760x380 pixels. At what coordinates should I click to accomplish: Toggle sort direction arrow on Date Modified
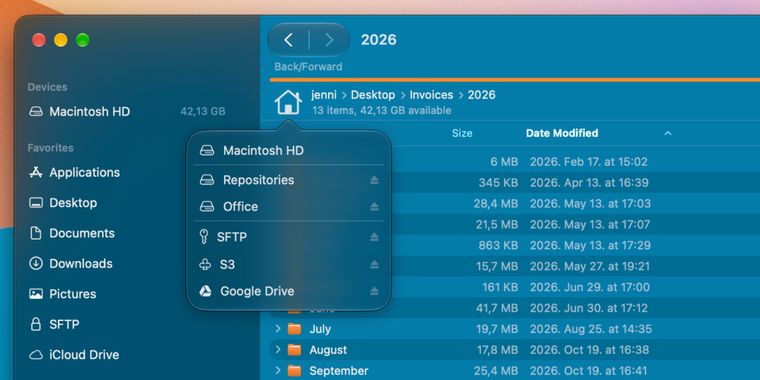coord(668,133)
